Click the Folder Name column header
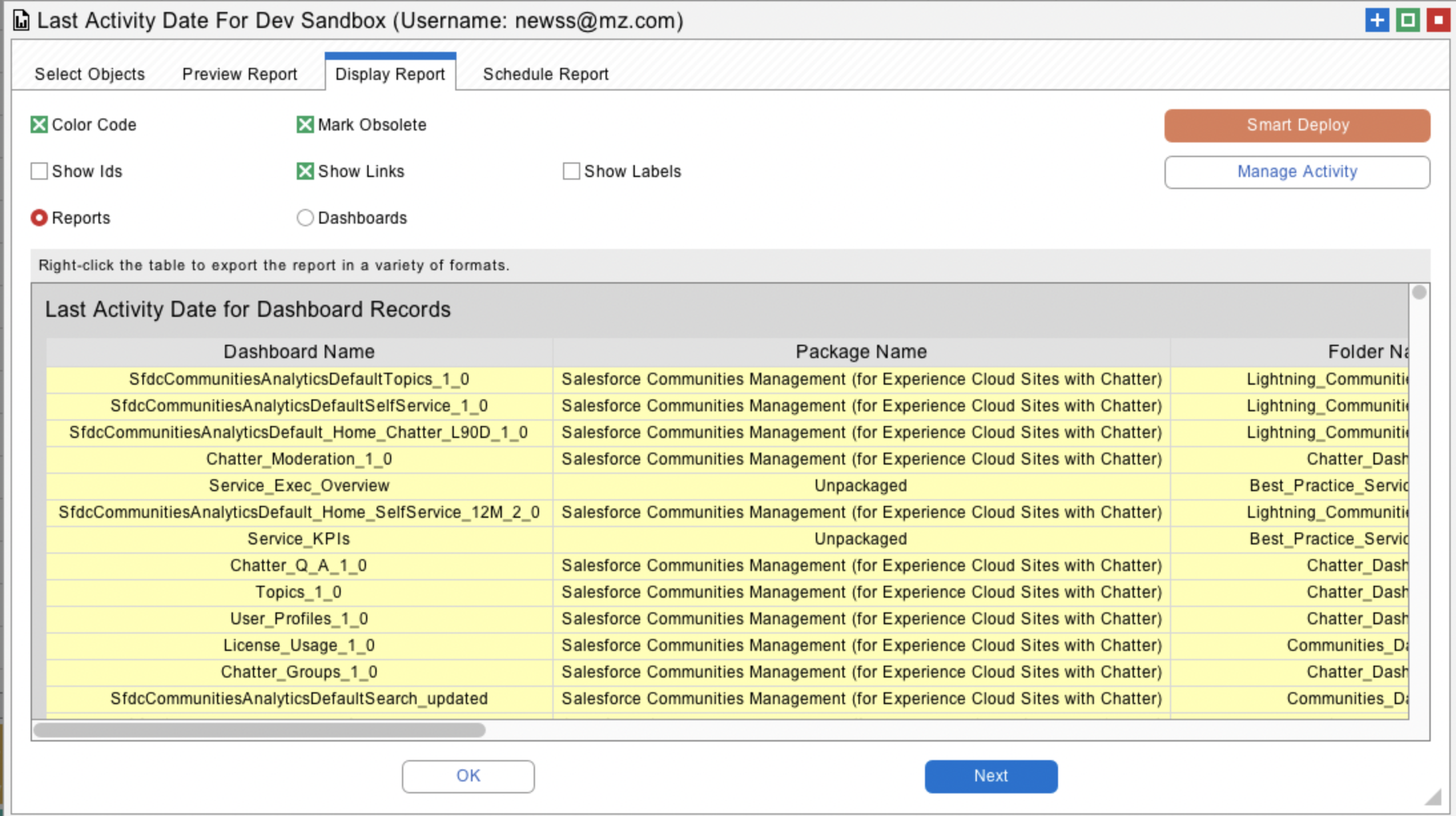This screenshot has width=1456, height=816. pyautogui.click(x=1290, y=351)
